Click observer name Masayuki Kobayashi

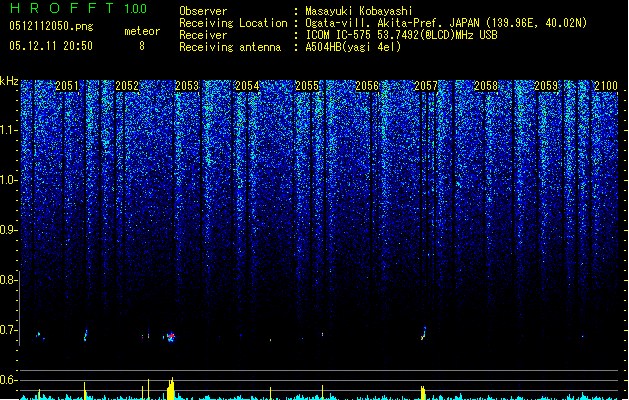click(359, 11)
